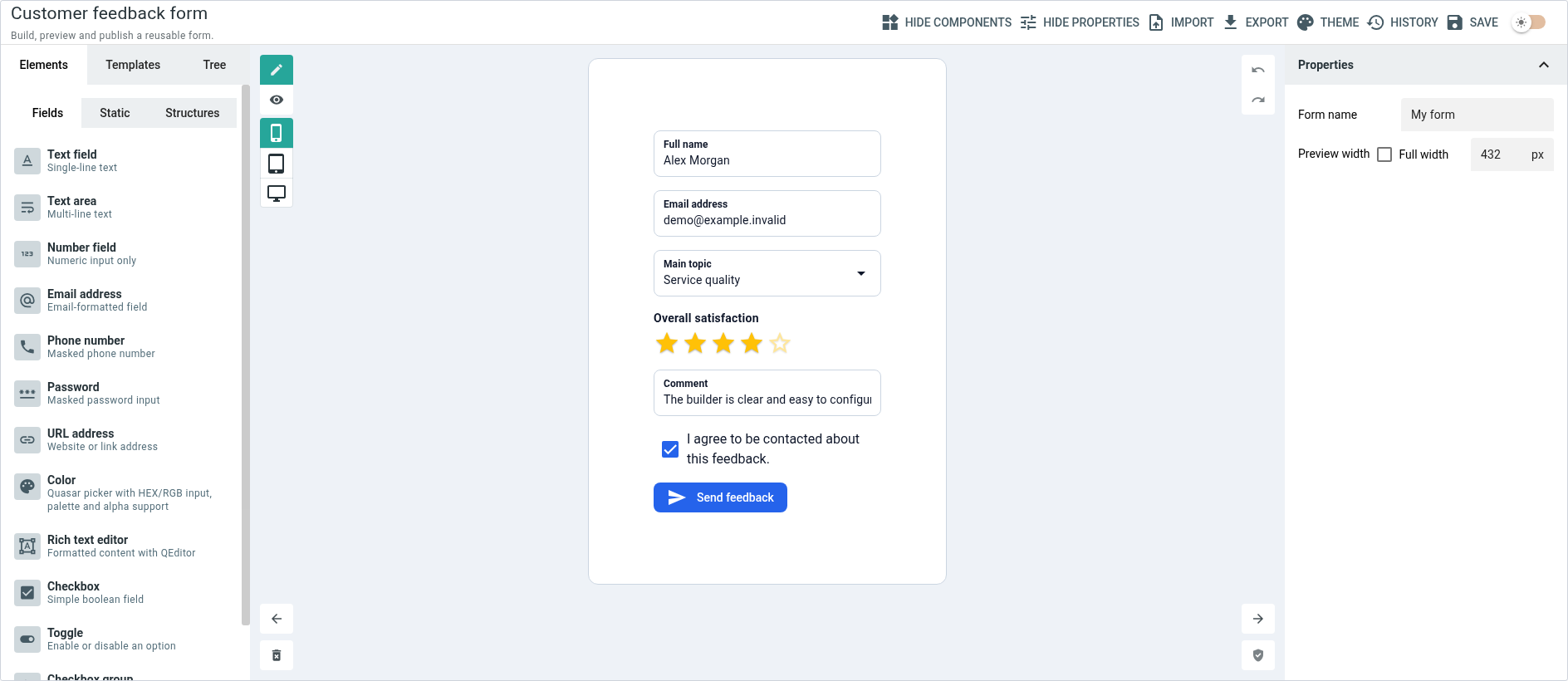Click the undo arrow icon
This screenshot has height=681, width=1568.
click(1258, 70)
